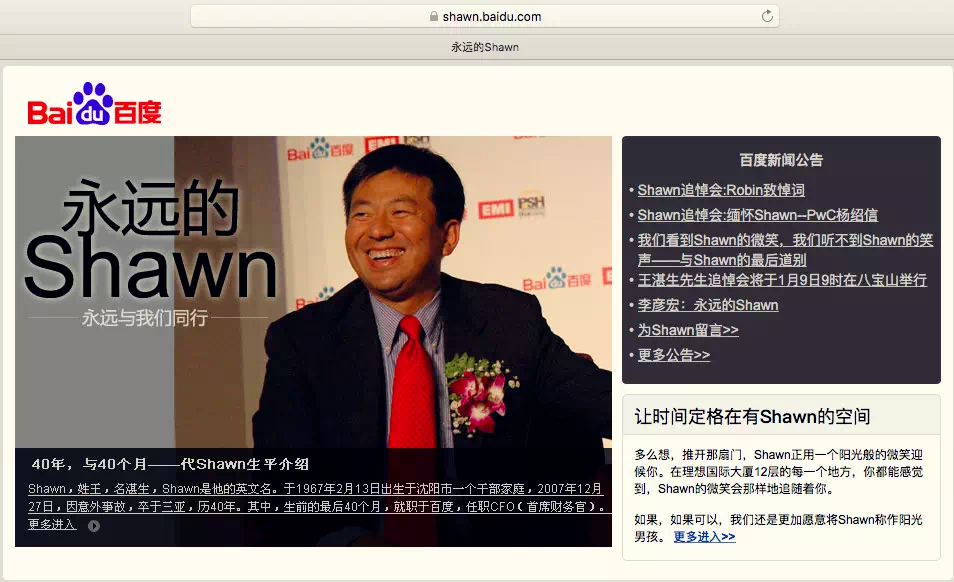Image resolution: width=954 pixels, height=582 pixels.
Task: Click the round arrow icon after 更多进入
Action: [94, 526]
